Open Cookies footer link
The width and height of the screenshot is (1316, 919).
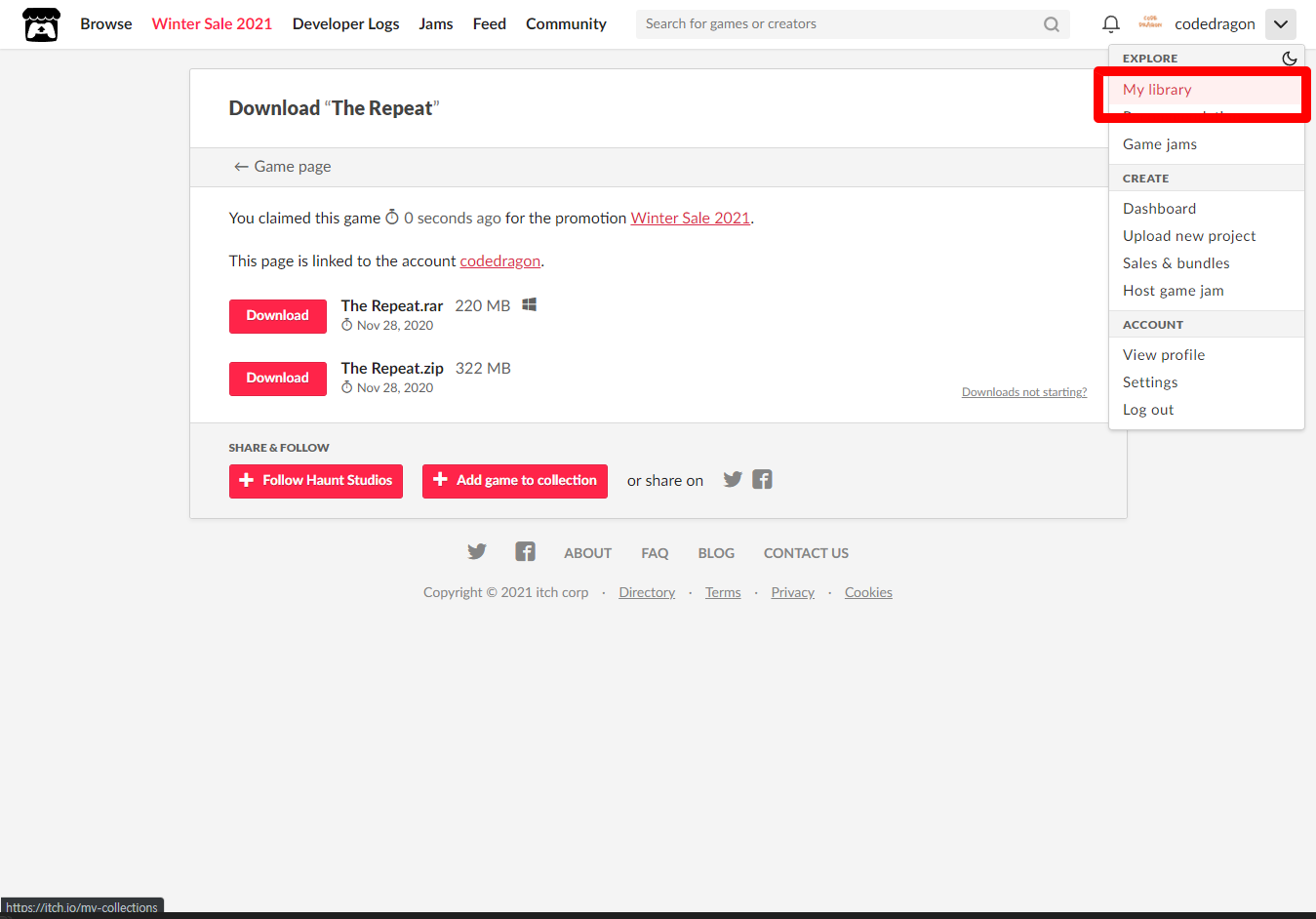point(868,592)
